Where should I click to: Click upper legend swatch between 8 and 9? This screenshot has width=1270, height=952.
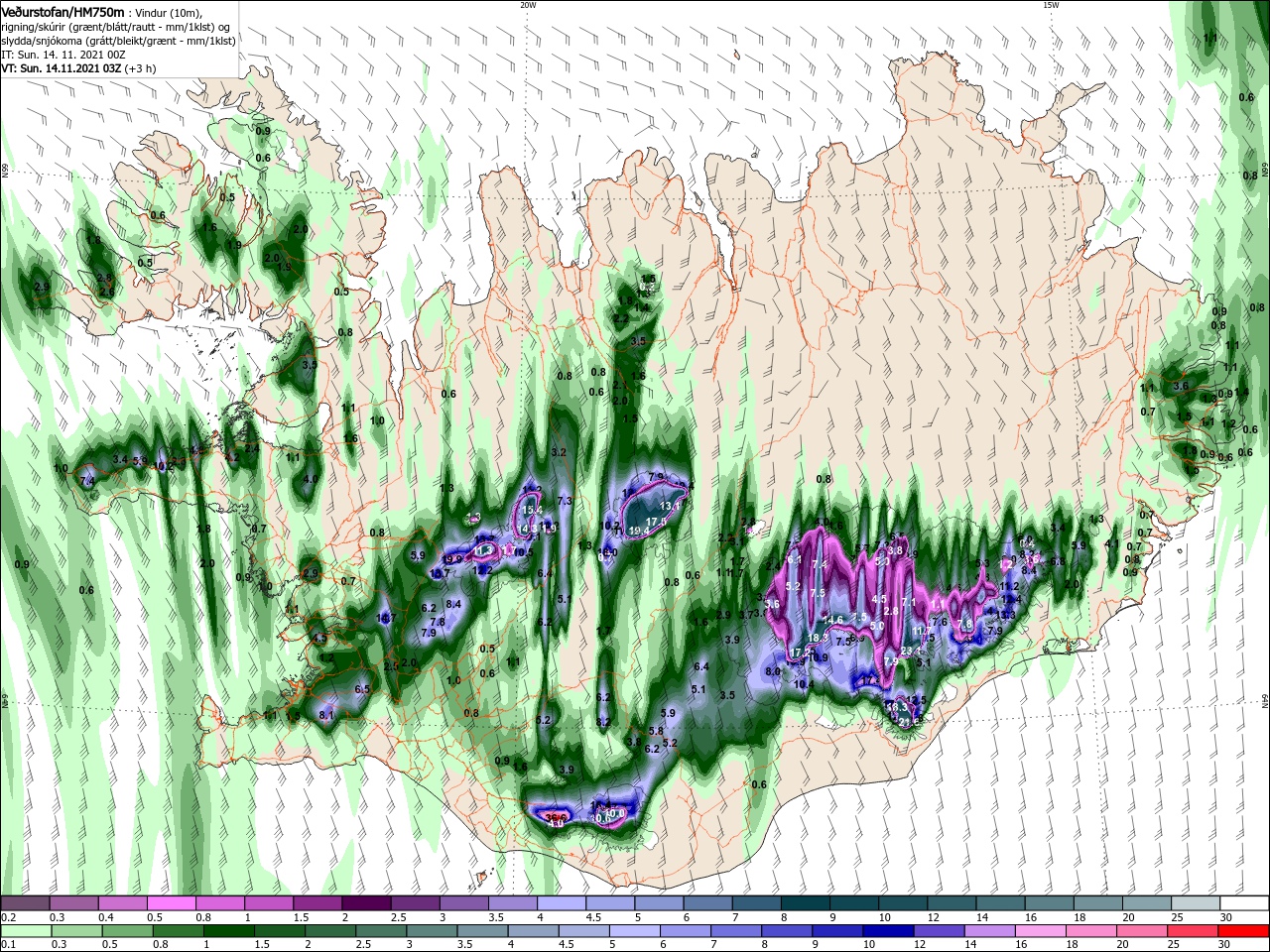[x=806, y=903]
